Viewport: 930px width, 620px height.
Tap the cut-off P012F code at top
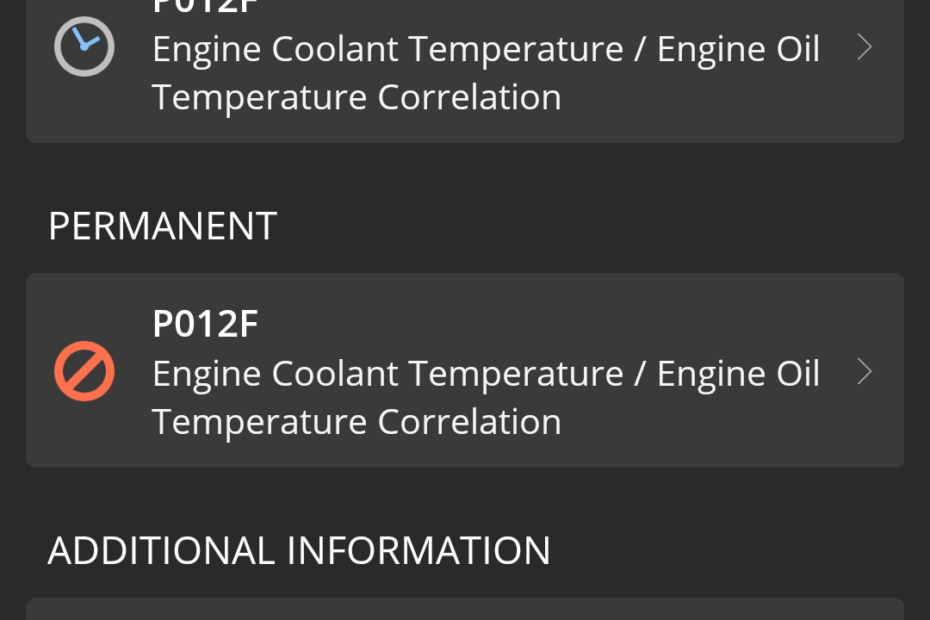tap(205, 6)
